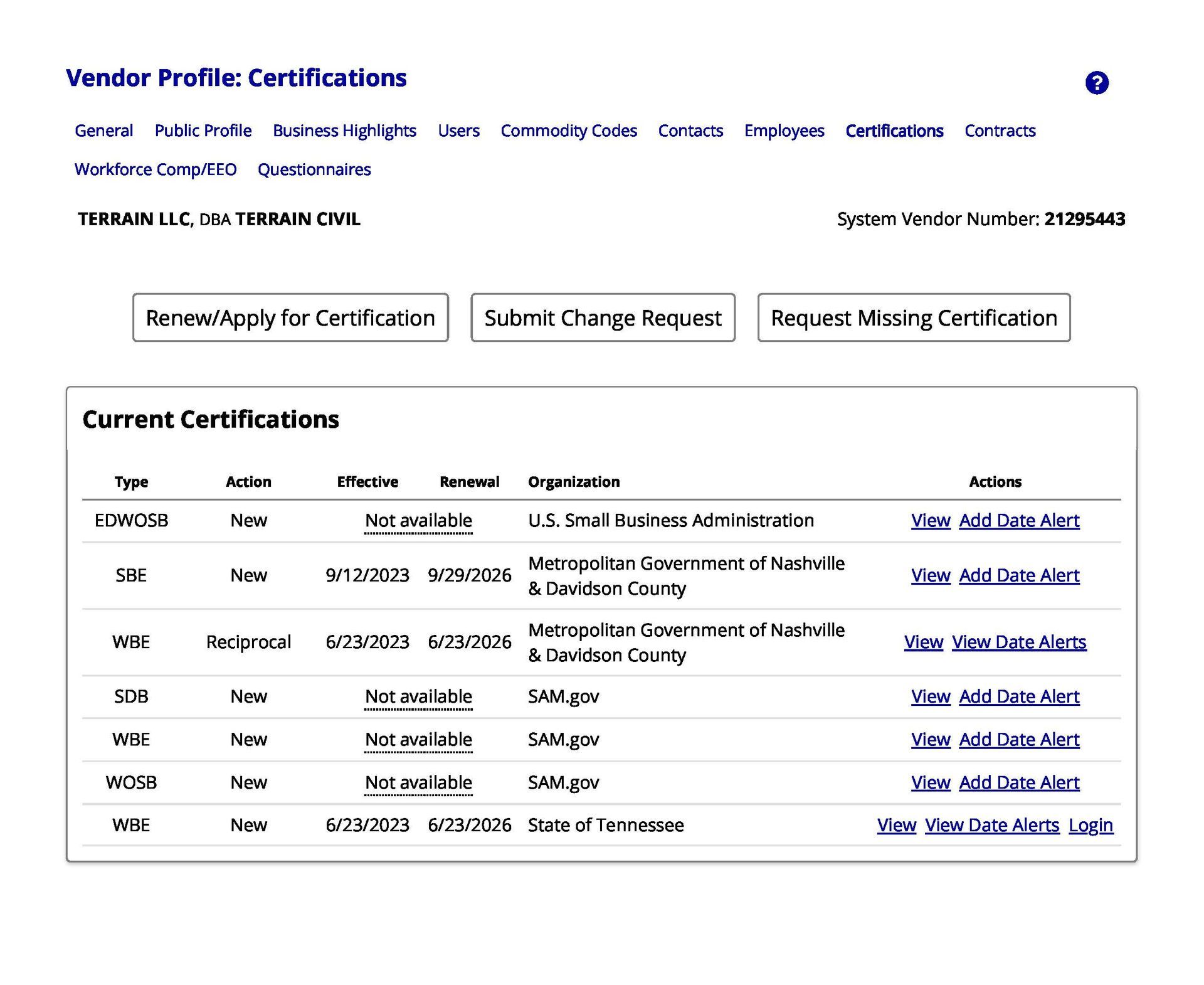1204x985 pixels.
Task: Open the Contracts tab
Action: point(999,130)
